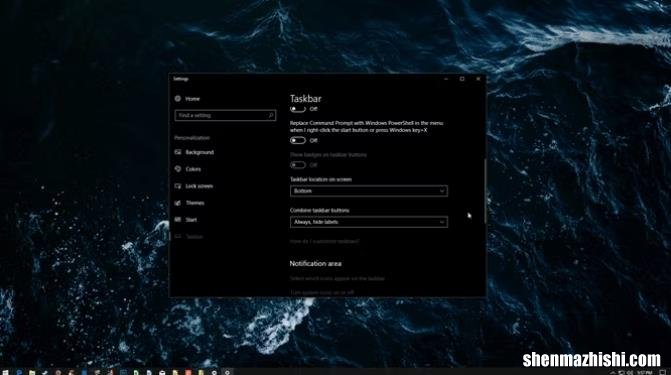
Task: Toggle the switch directly under Taskbar heading
Action: 298,109
